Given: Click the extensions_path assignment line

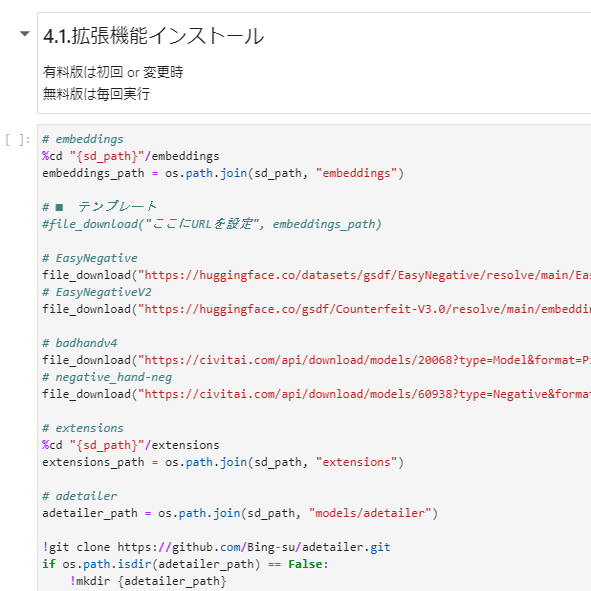Looking at the screenshot, I should pos(223,462).
